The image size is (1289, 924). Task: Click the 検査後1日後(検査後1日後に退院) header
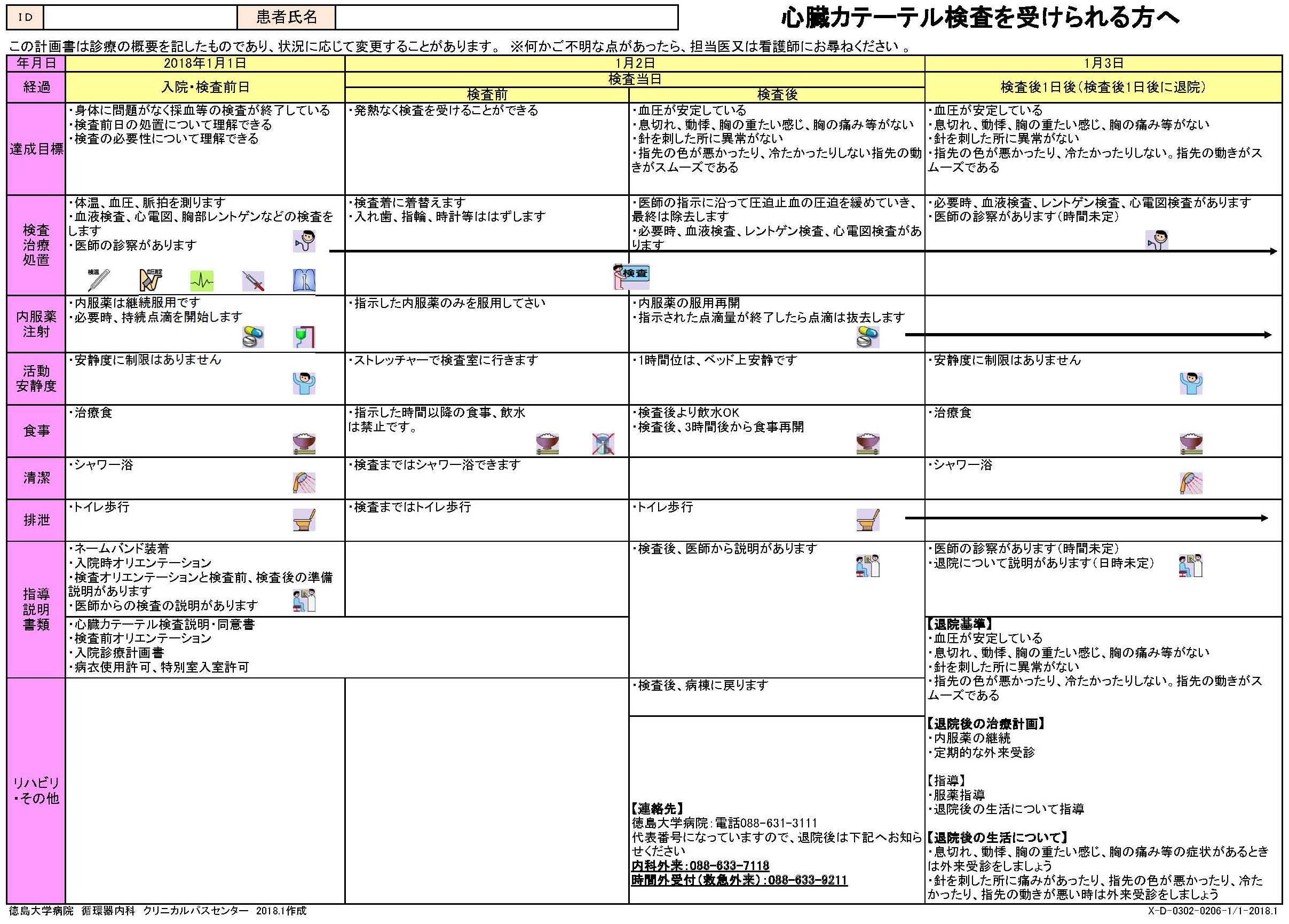[1103, 87]
